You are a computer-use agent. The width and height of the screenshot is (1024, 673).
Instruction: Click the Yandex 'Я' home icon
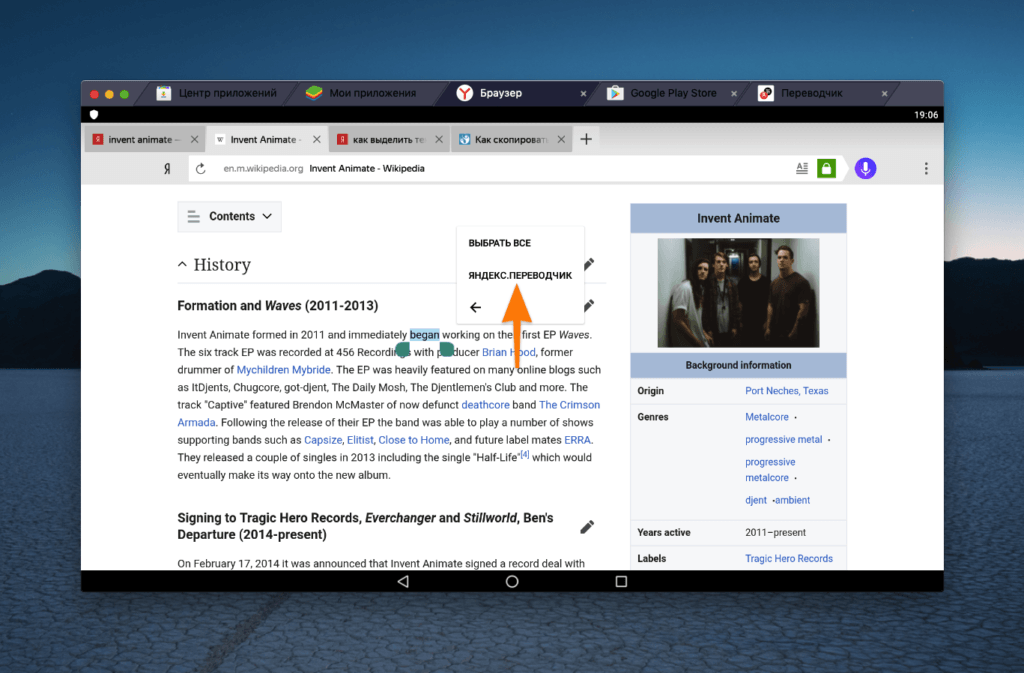(x=167, y=169)
